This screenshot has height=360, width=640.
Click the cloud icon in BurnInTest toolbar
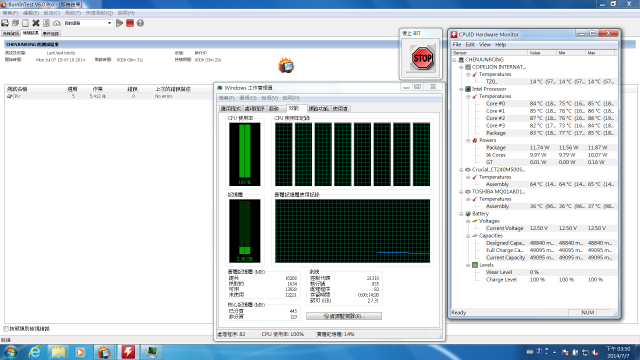[x=57, y=23]
